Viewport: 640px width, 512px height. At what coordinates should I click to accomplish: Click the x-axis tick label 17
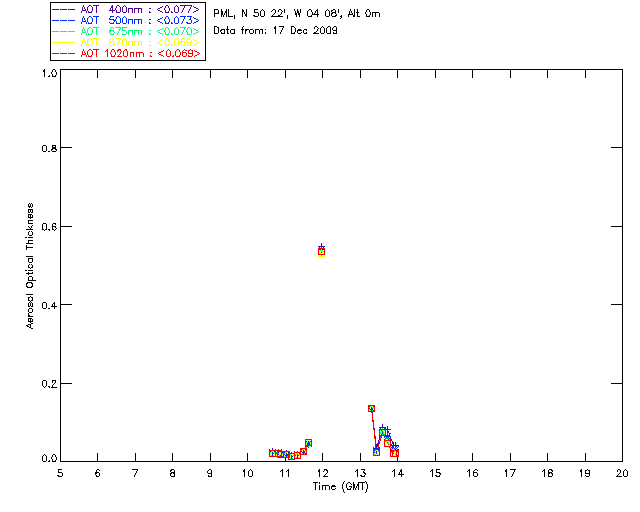click(x=510, y=473)
